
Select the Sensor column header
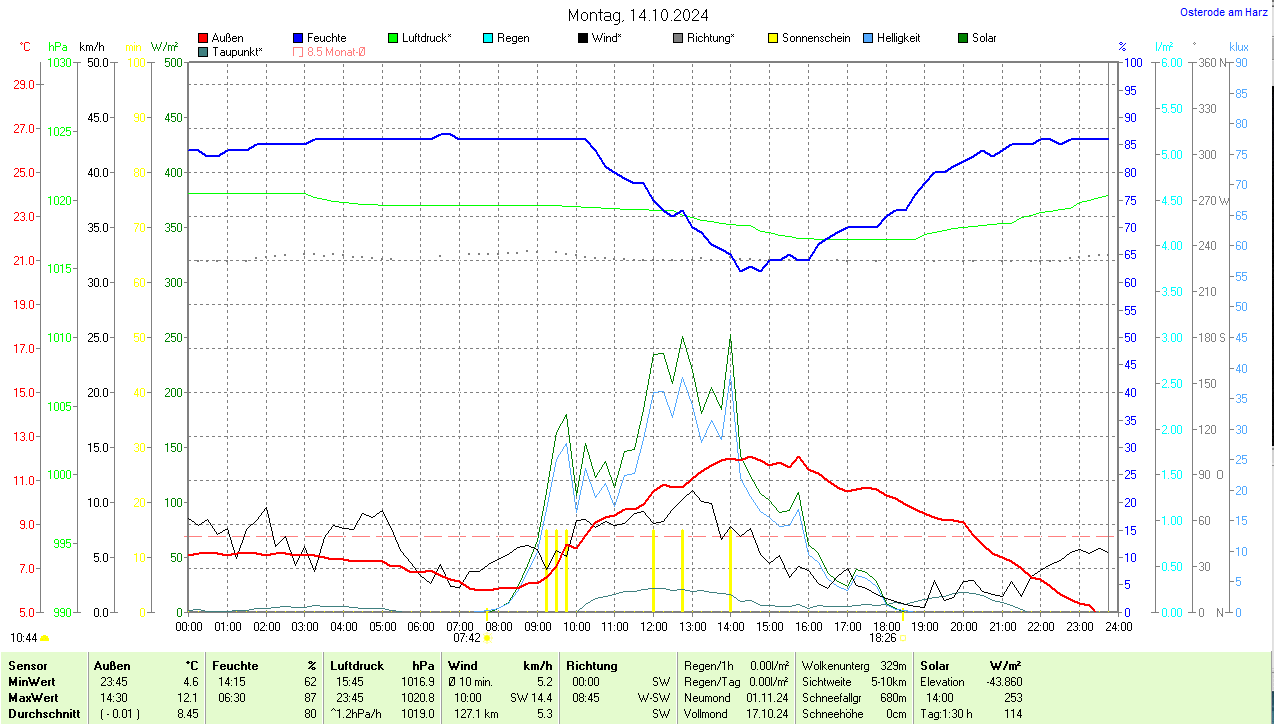27,666
